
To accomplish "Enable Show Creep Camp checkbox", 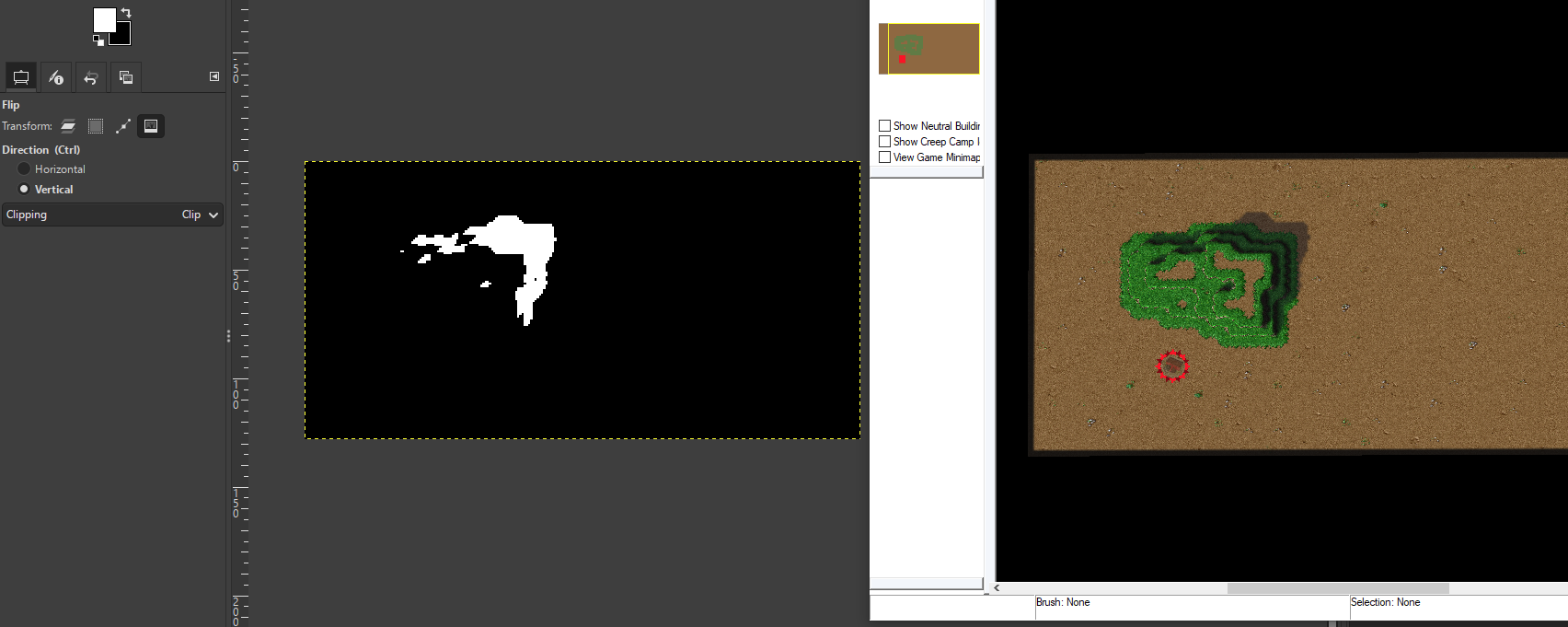I will (x=884, y=142).
